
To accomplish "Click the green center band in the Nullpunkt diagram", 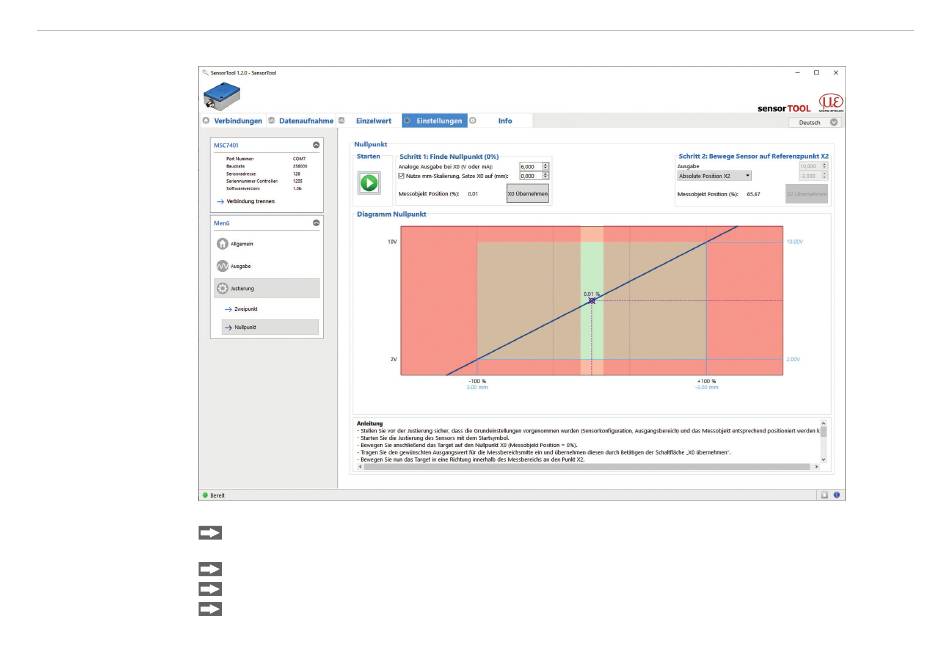I will 592,300.
